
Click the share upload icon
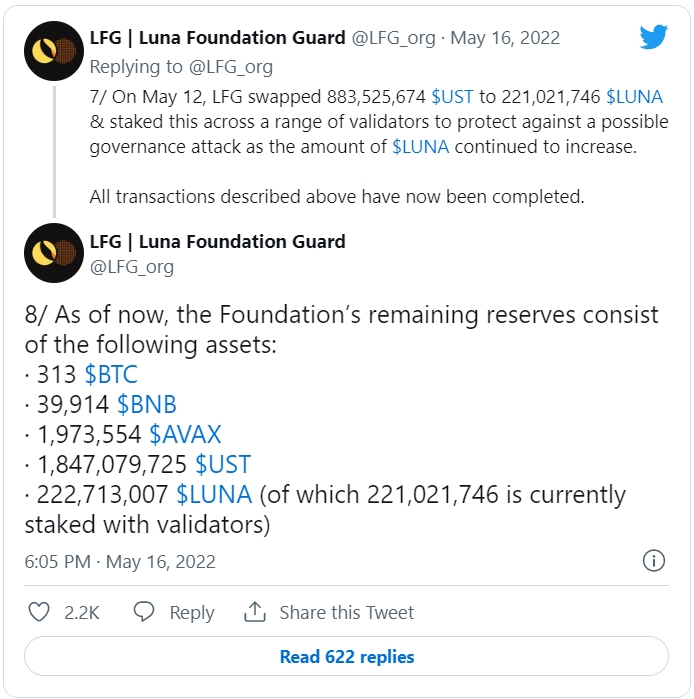click(255, 612)
